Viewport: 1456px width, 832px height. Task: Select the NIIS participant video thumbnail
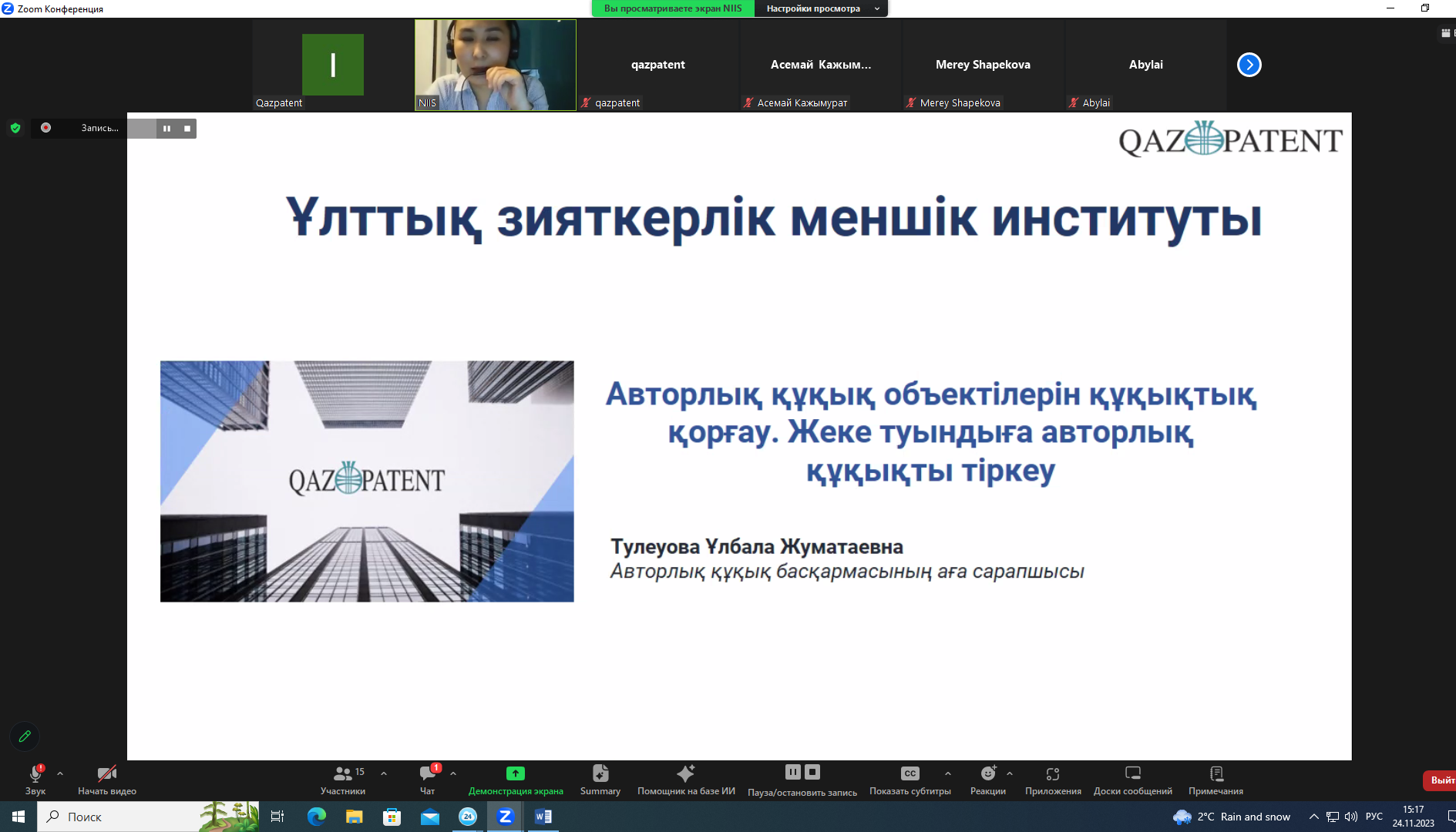coord(495,65)
